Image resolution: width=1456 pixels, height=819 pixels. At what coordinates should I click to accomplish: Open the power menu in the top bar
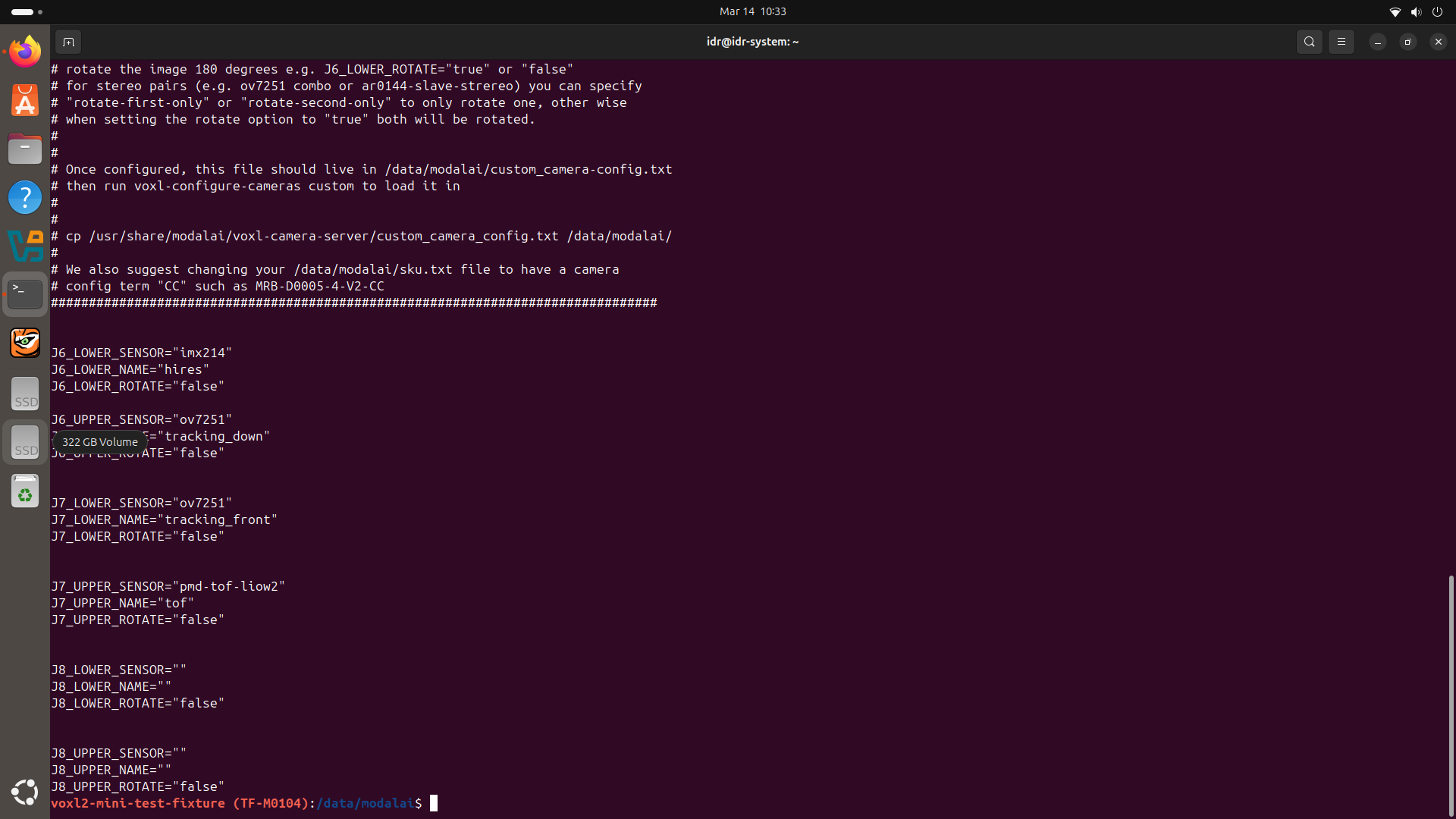tap(1438, 11)
